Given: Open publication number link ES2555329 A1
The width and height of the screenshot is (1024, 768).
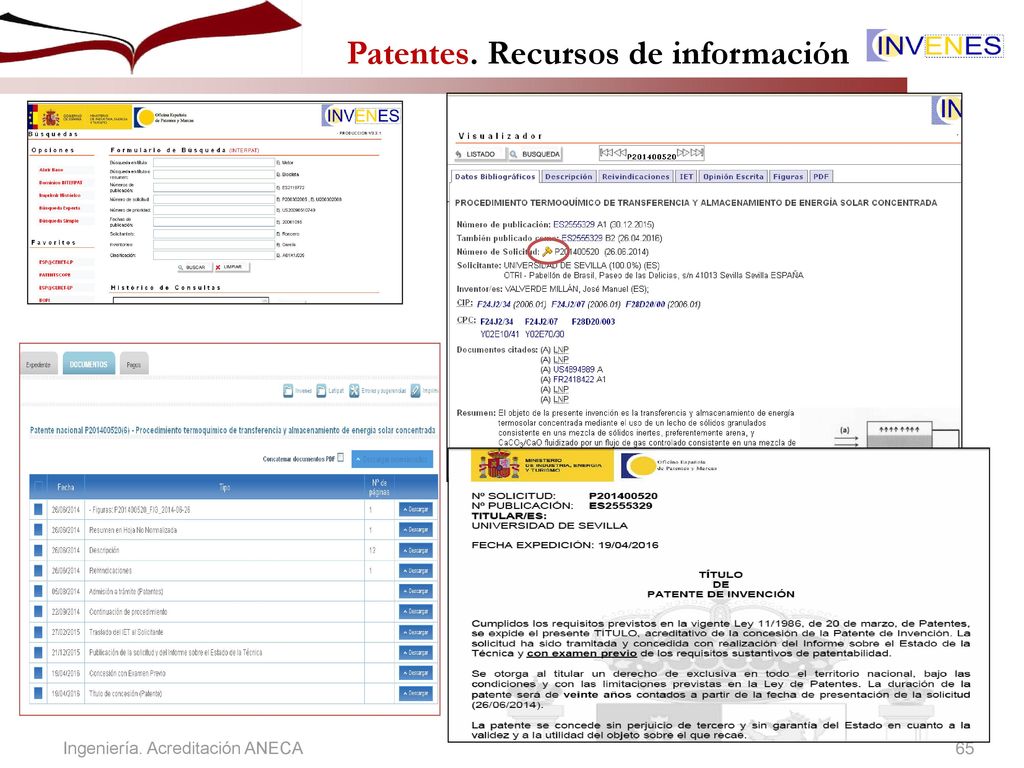Looking at the screenshot, I should [580, 224].
